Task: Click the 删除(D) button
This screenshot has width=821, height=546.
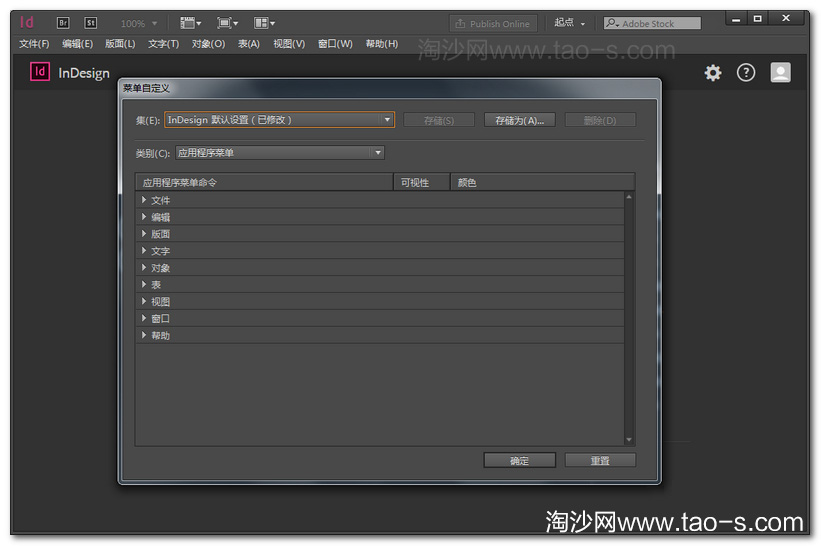Action: [600, 120]
